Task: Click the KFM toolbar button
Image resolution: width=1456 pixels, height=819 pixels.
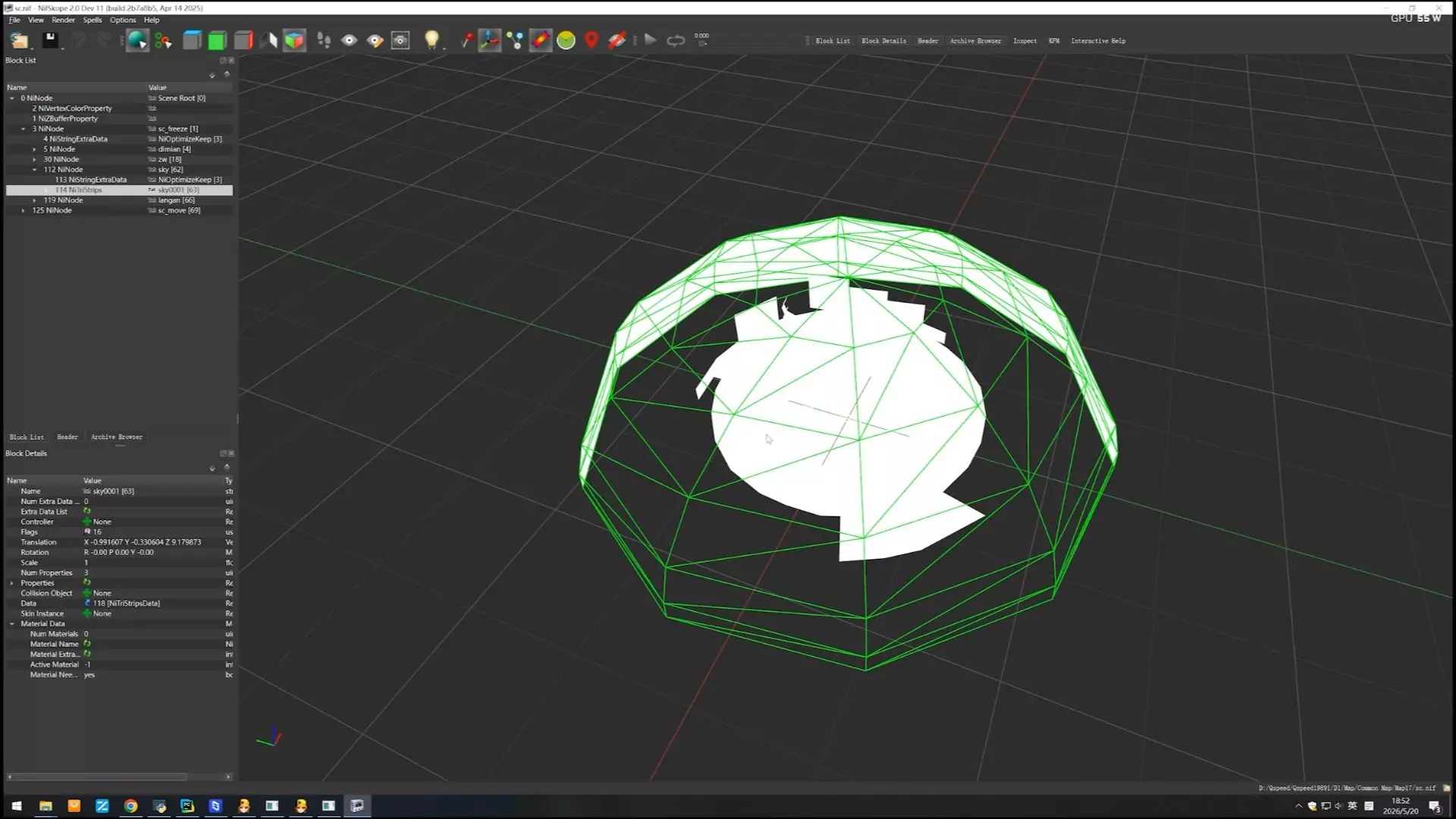Action: point(1054,41)
